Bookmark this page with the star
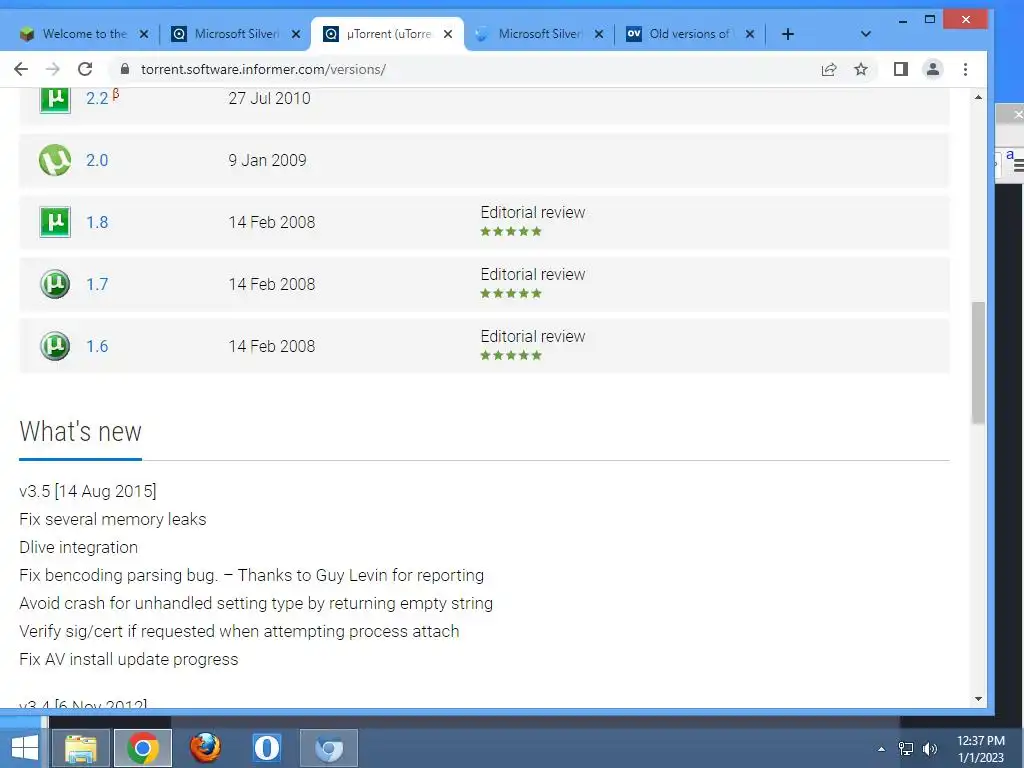This screenshot has width=1024, height=768. click(861, 69)
